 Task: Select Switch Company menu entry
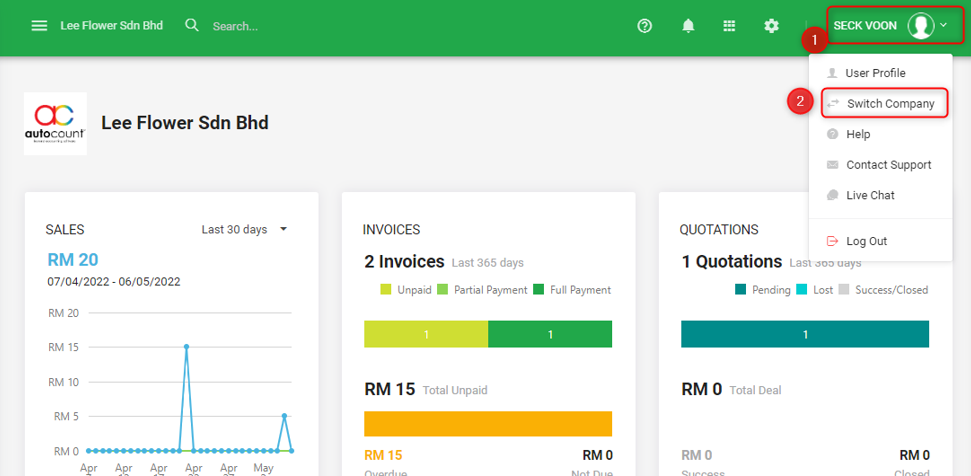(x=884, y=103)
